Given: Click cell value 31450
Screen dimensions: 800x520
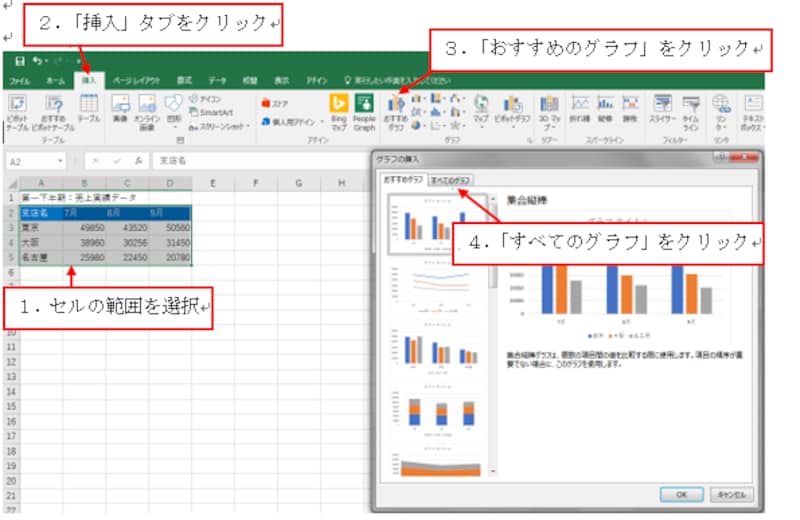Looking at the screenshot, I should [x=170, y=242].
